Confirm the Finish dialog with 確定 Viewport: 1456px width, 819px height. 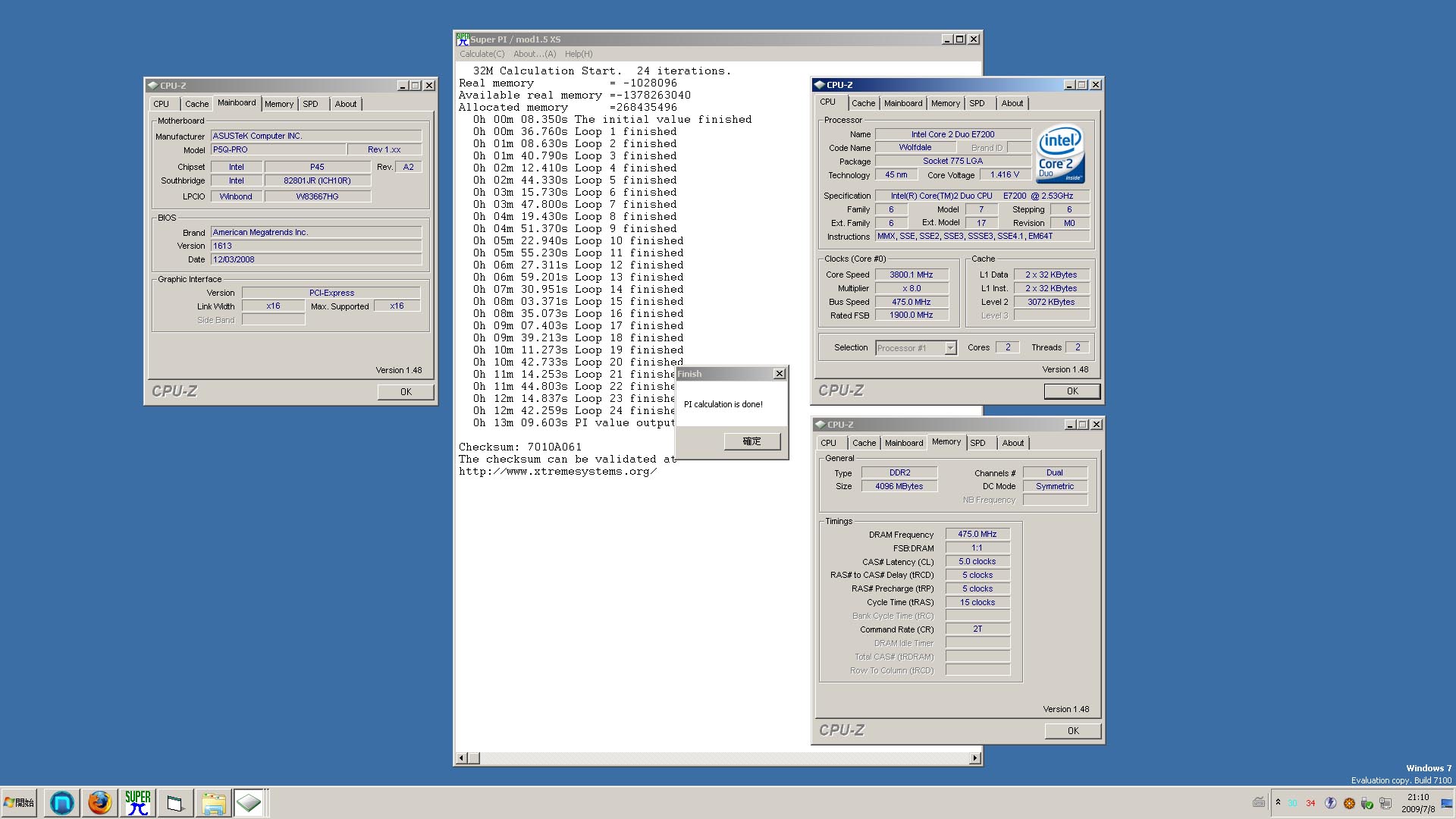(x=752, y=441)
